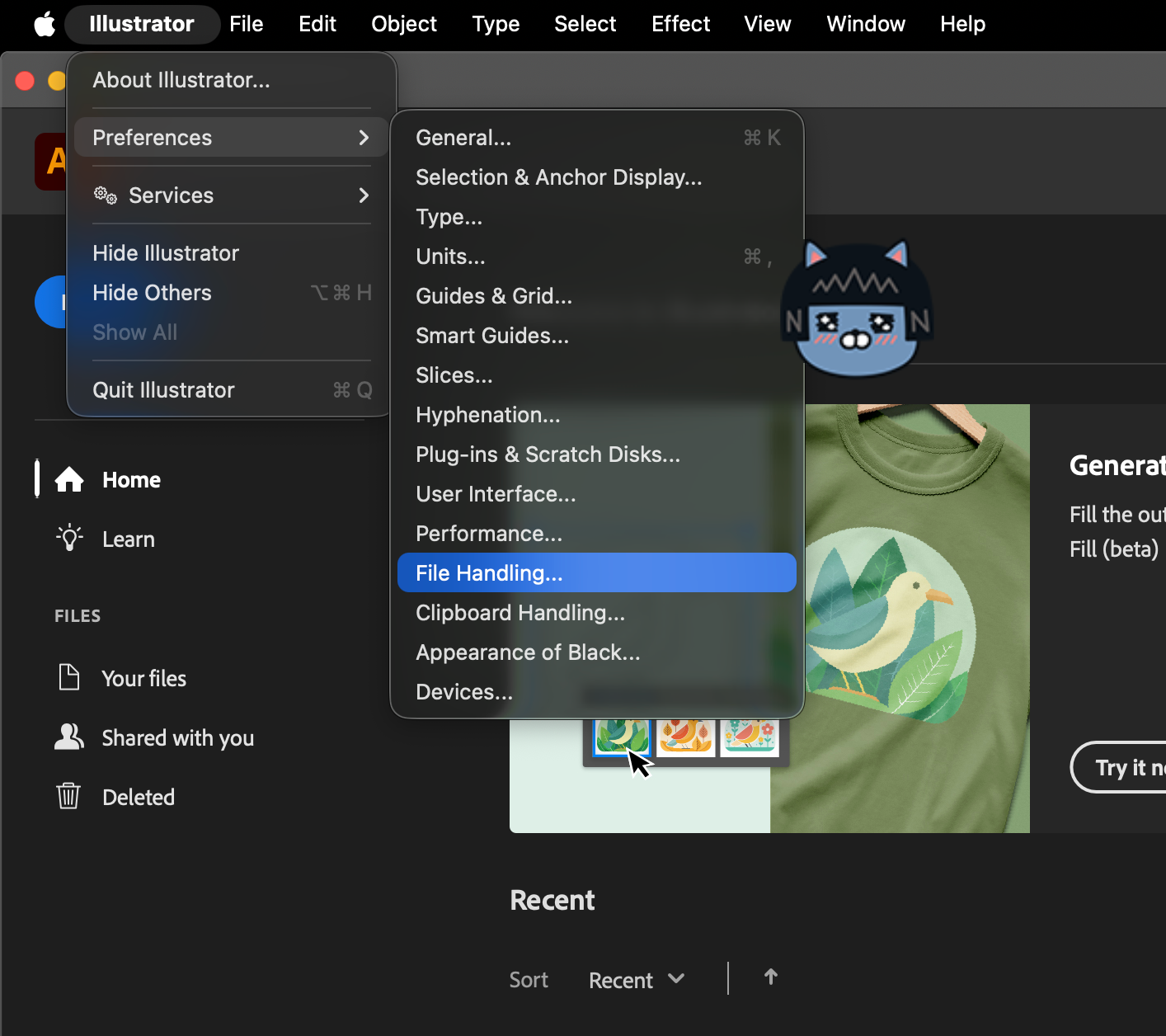Select the flower bird thumbnail variation

pos(750,737)
